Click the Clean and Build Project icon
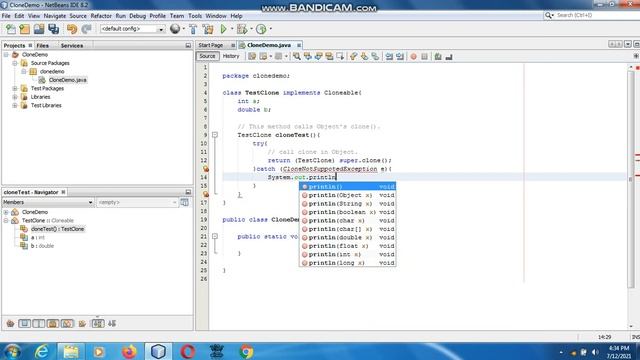Viewport: 640px width, 360px height. pos(208,29)
